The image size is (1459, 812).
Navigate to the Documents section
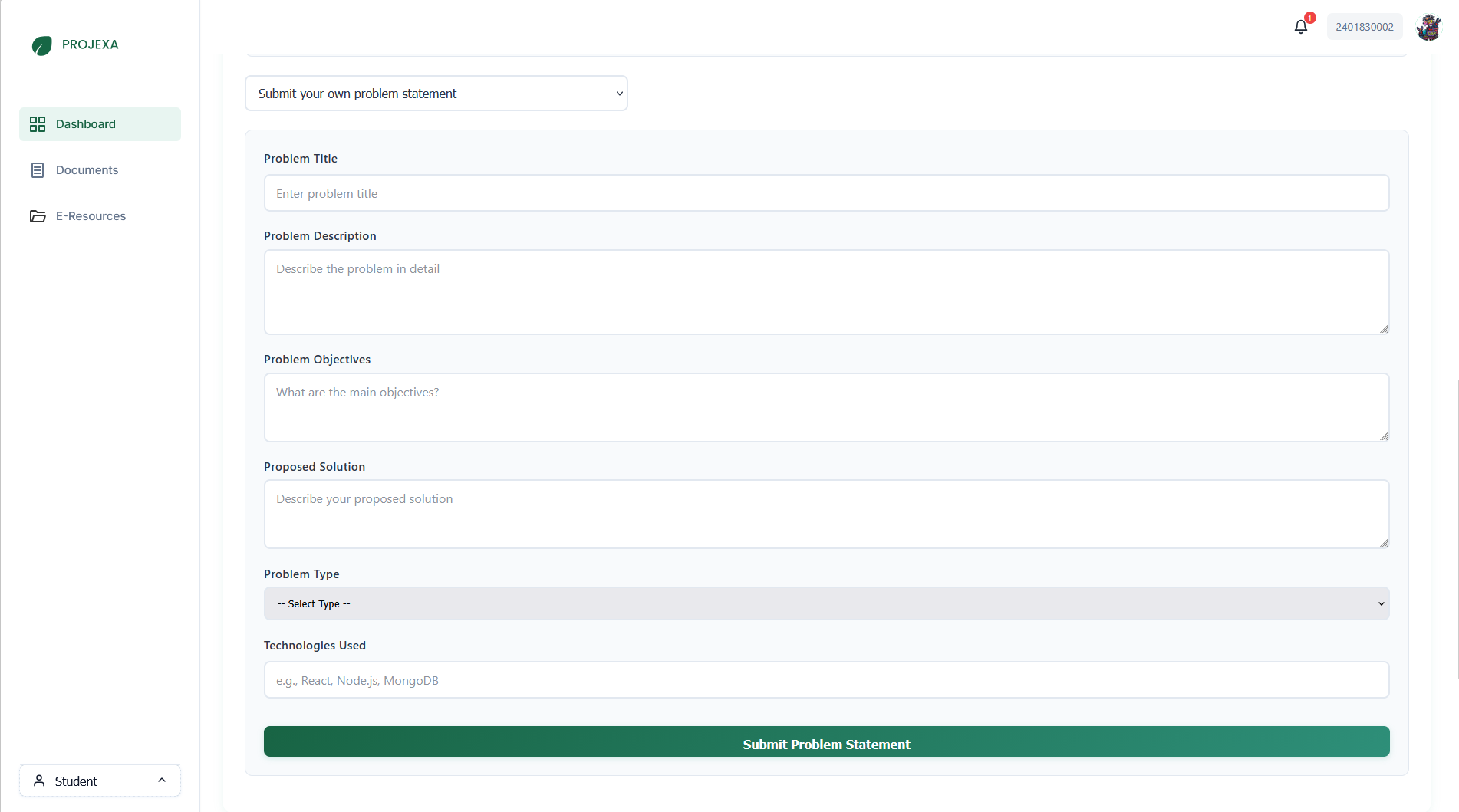coord(87,169)
